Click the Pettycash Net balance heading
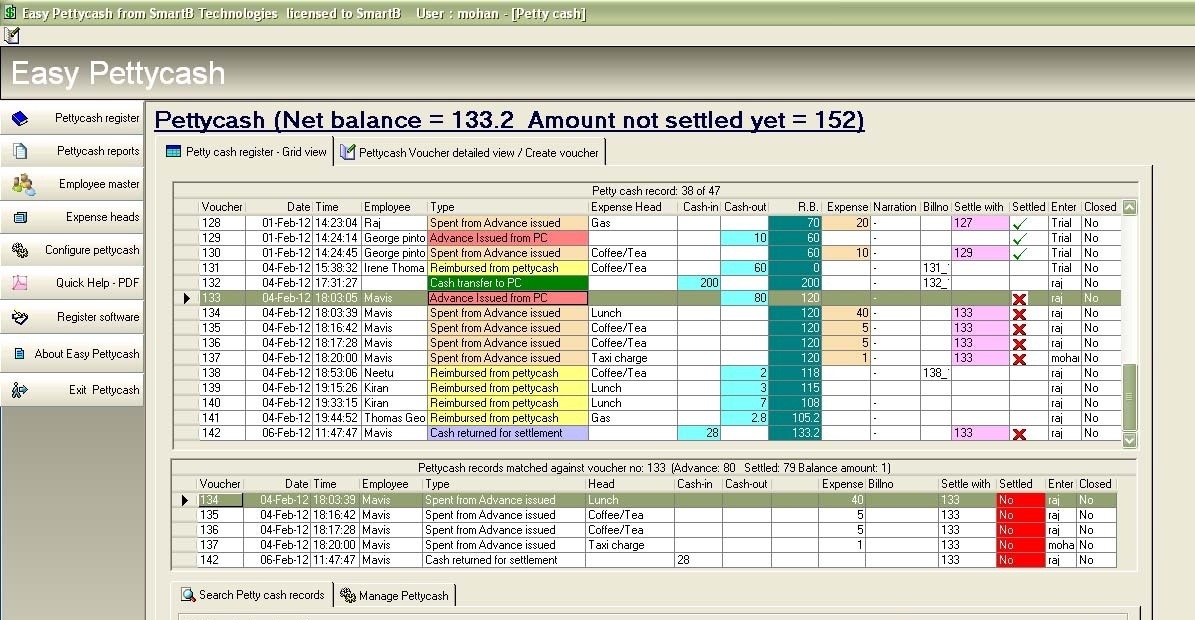 [x=509, y=120]
